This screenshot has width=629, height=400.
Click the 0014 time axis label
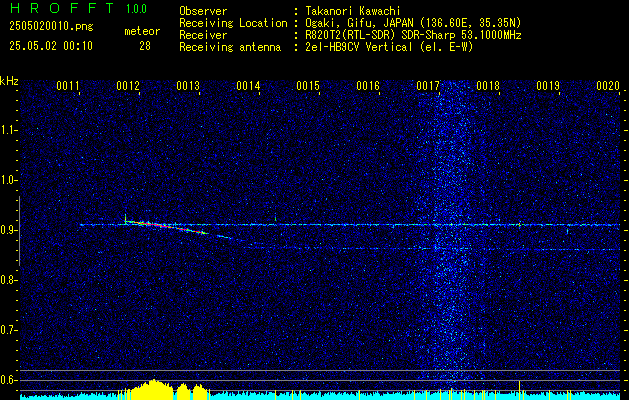coord(248,85)
